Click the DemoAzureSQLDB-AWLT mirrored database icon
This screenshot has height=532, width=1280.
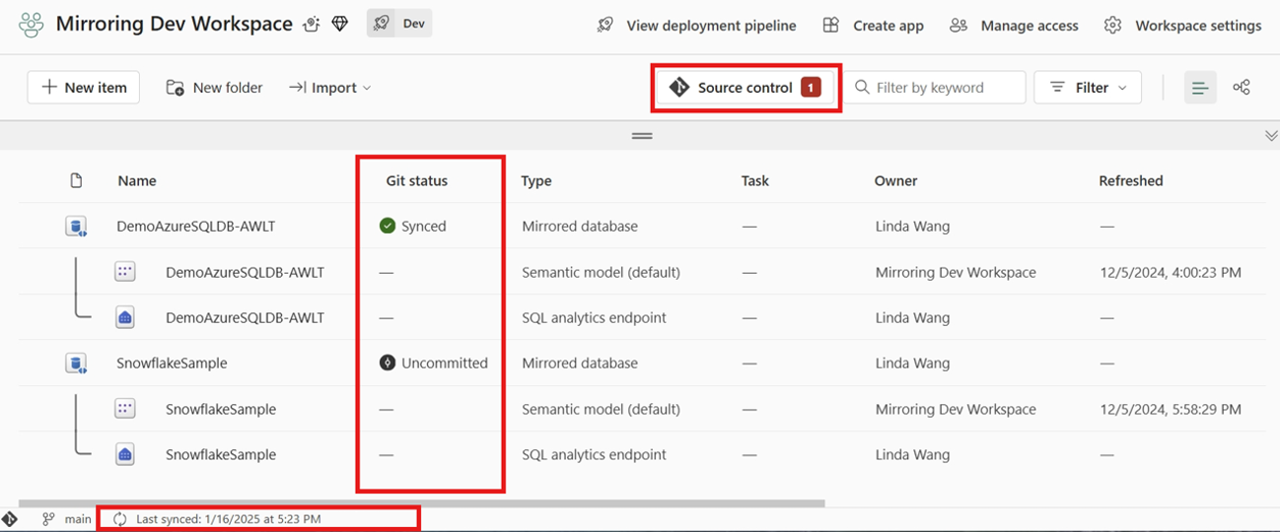coord(76,226)
